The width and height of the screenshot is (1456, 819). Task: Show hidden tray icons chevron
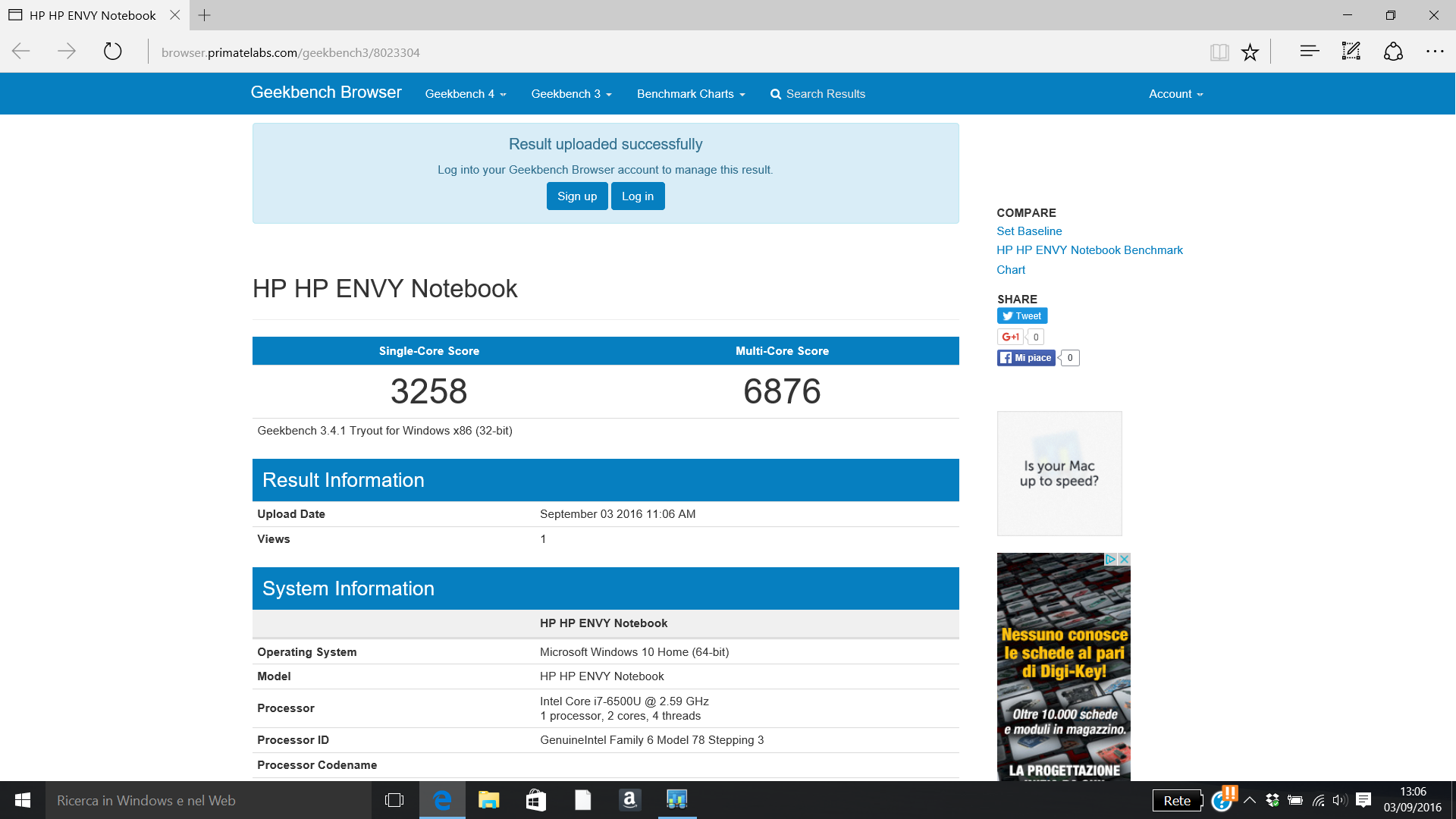pyautogui.click(x=1250, y=800)
